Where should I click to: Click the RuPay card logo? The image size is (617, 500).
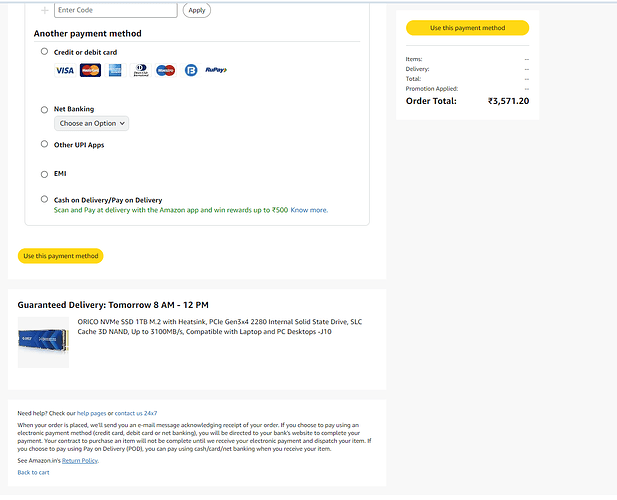tap(216, 70)
